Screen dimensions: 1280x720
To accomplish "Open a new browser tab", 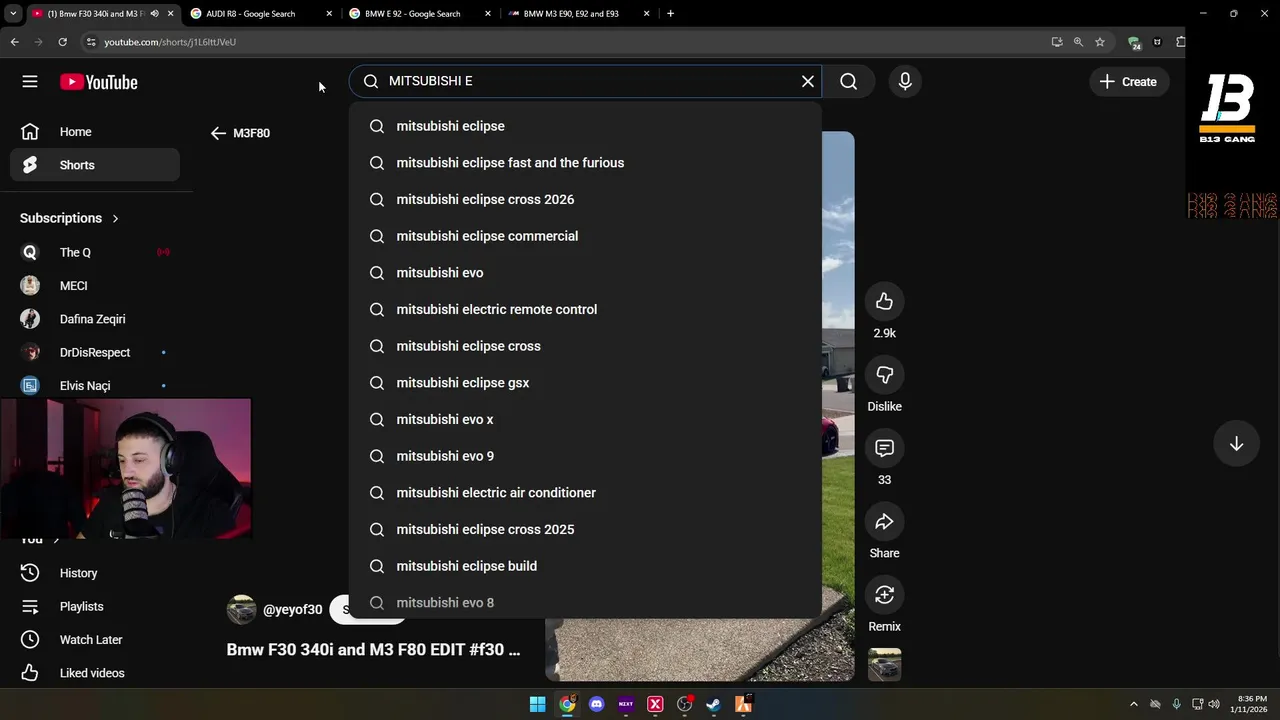I will [x=670, y=14].
